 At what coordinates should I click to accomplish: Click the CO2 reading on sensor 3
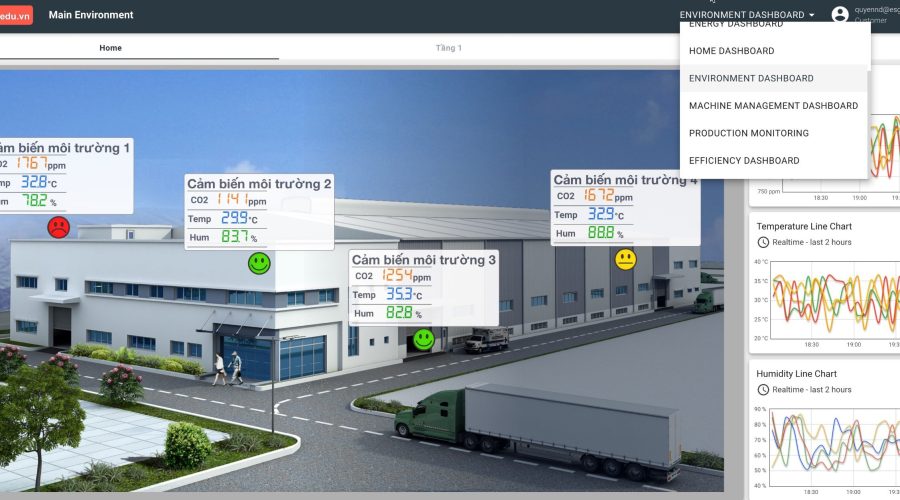[x=405, y=276]
